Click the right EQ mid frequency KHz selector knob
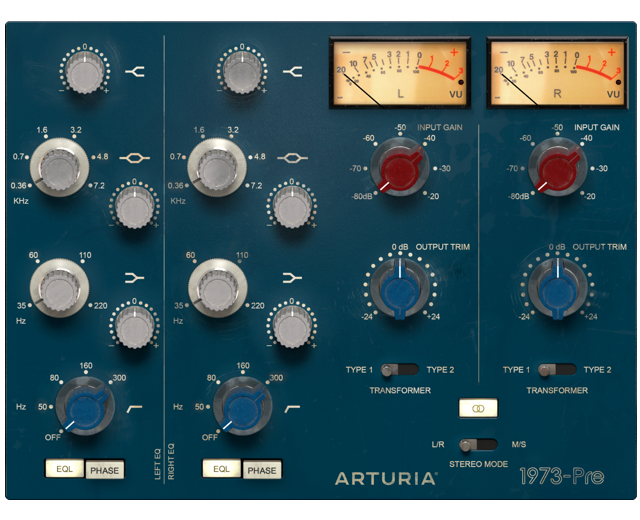Viewport: 640px width, 520px height. [x=217, y=168]
